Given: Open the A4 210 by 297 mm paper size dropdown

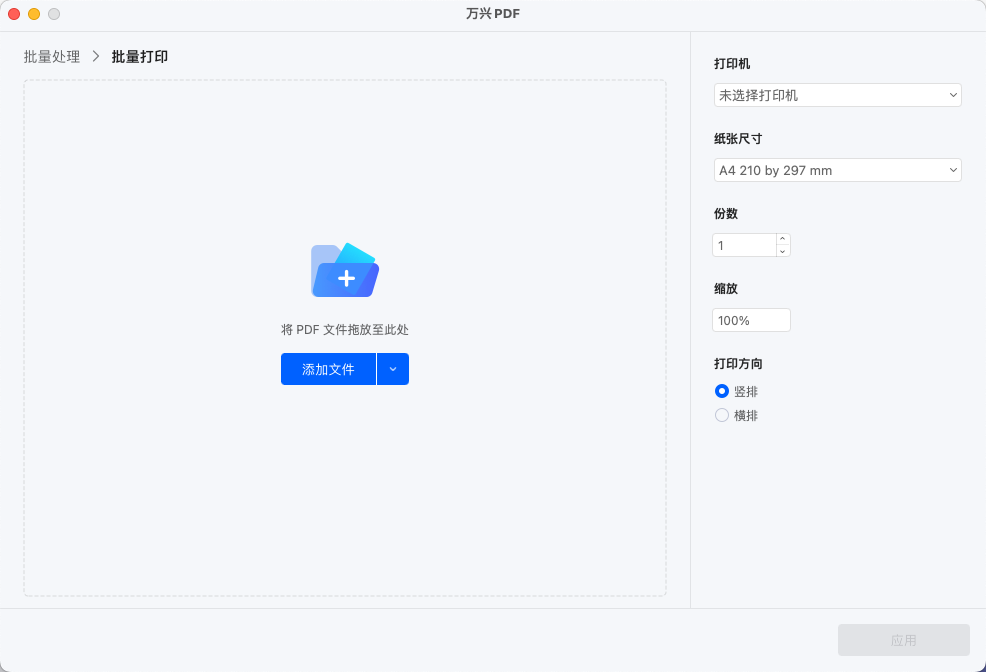Looking at the screenshot, I should pyautogui.click(x=837, y=170).
